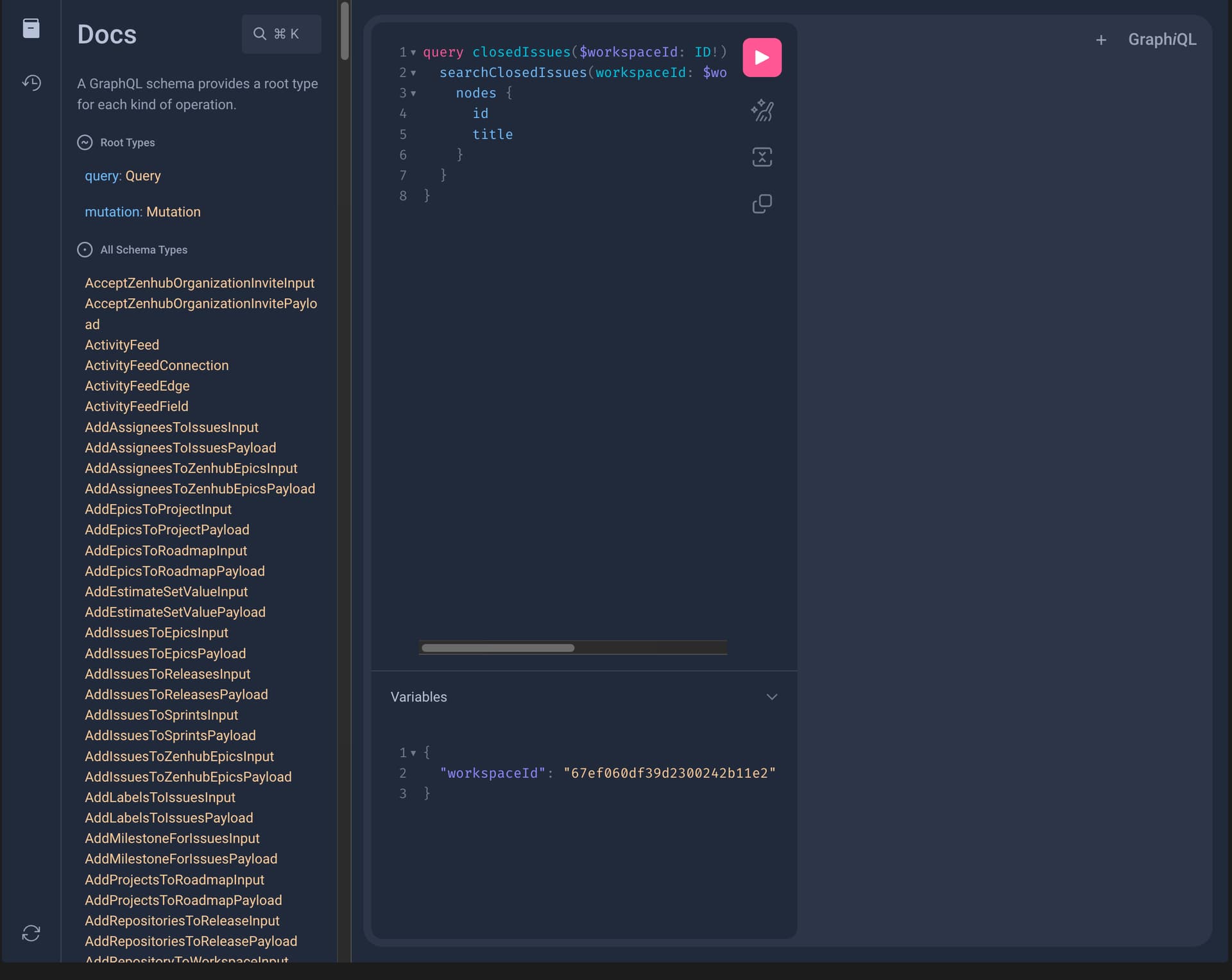The height and width of the screenshot is (980, 1232).
Task: Open AddEstimateSetValueInput type
Action: coord(166,592)
